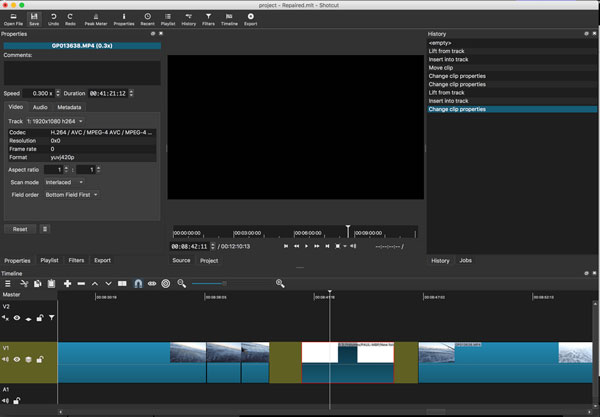
Task: Open the timeline hamburger menu
Action: coord(8,283)
